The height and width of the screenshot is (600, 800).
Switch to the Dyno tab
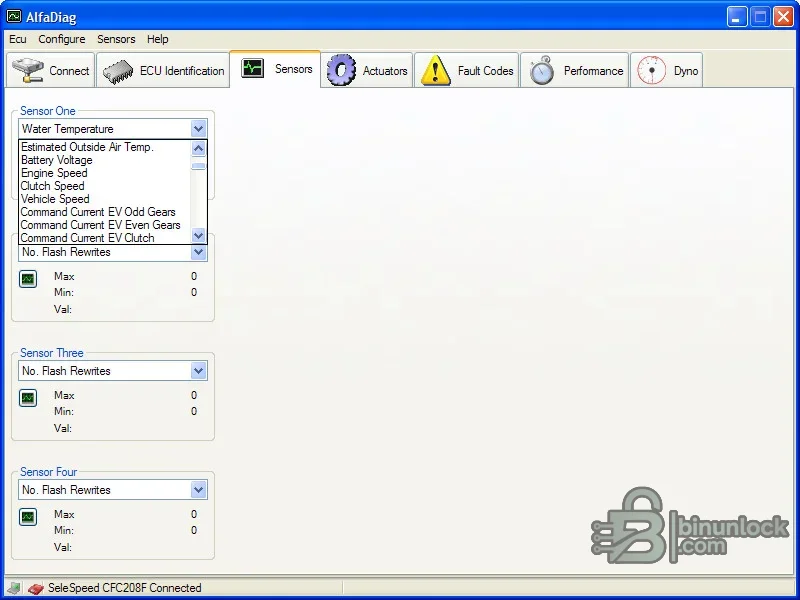pyautogui.click(x=666, y=70)
